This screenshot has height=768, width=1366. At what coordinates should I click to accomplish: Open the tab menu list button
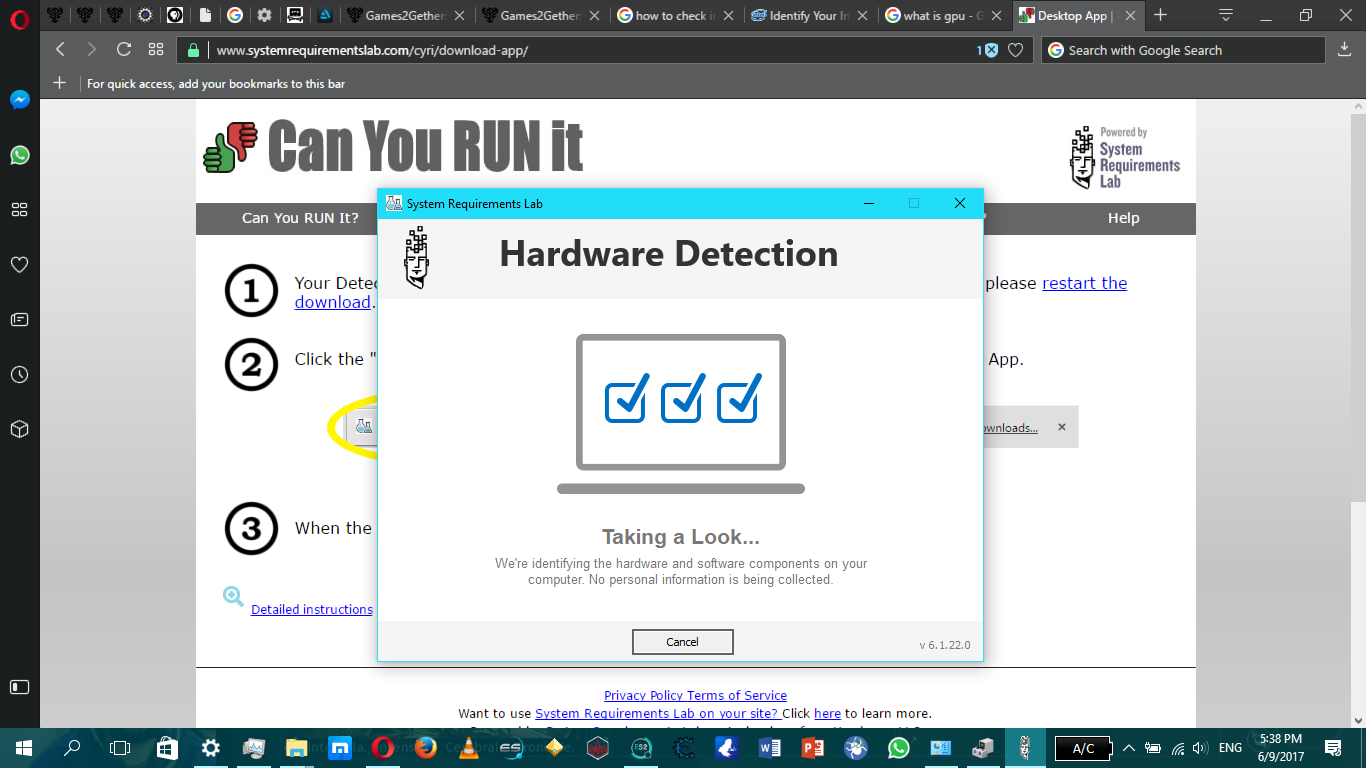[x=1226, y=15]
